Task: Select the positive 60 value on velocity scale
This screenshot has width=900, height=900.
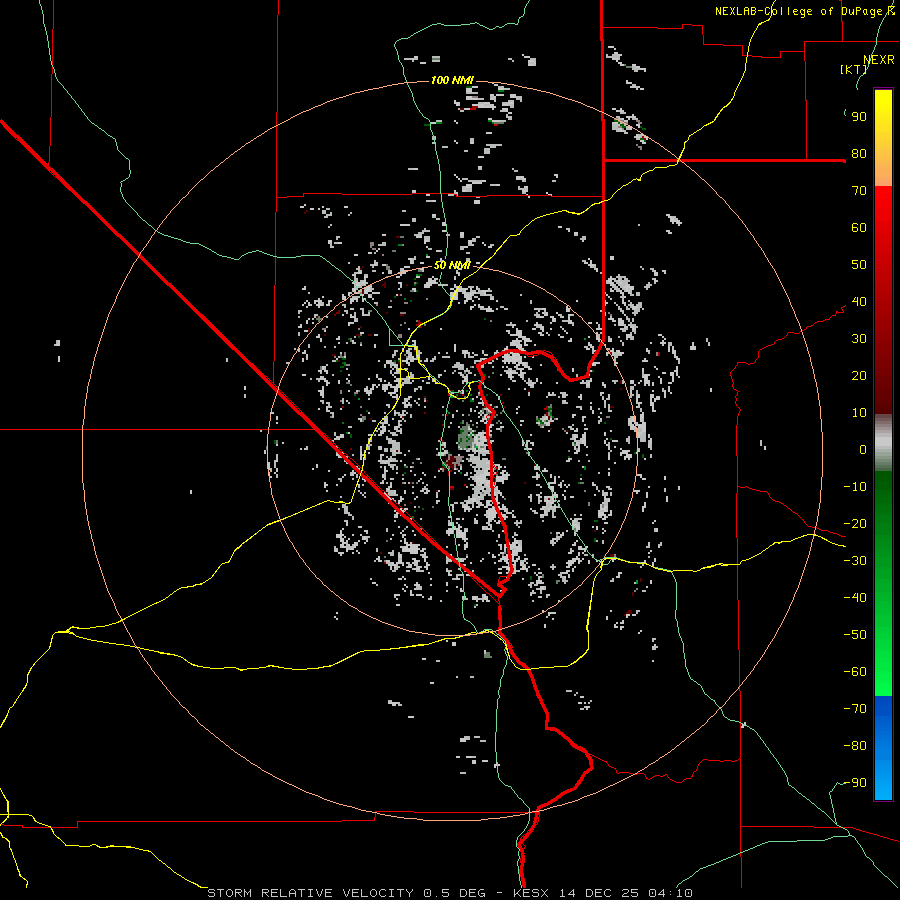Action: [859, 228]
